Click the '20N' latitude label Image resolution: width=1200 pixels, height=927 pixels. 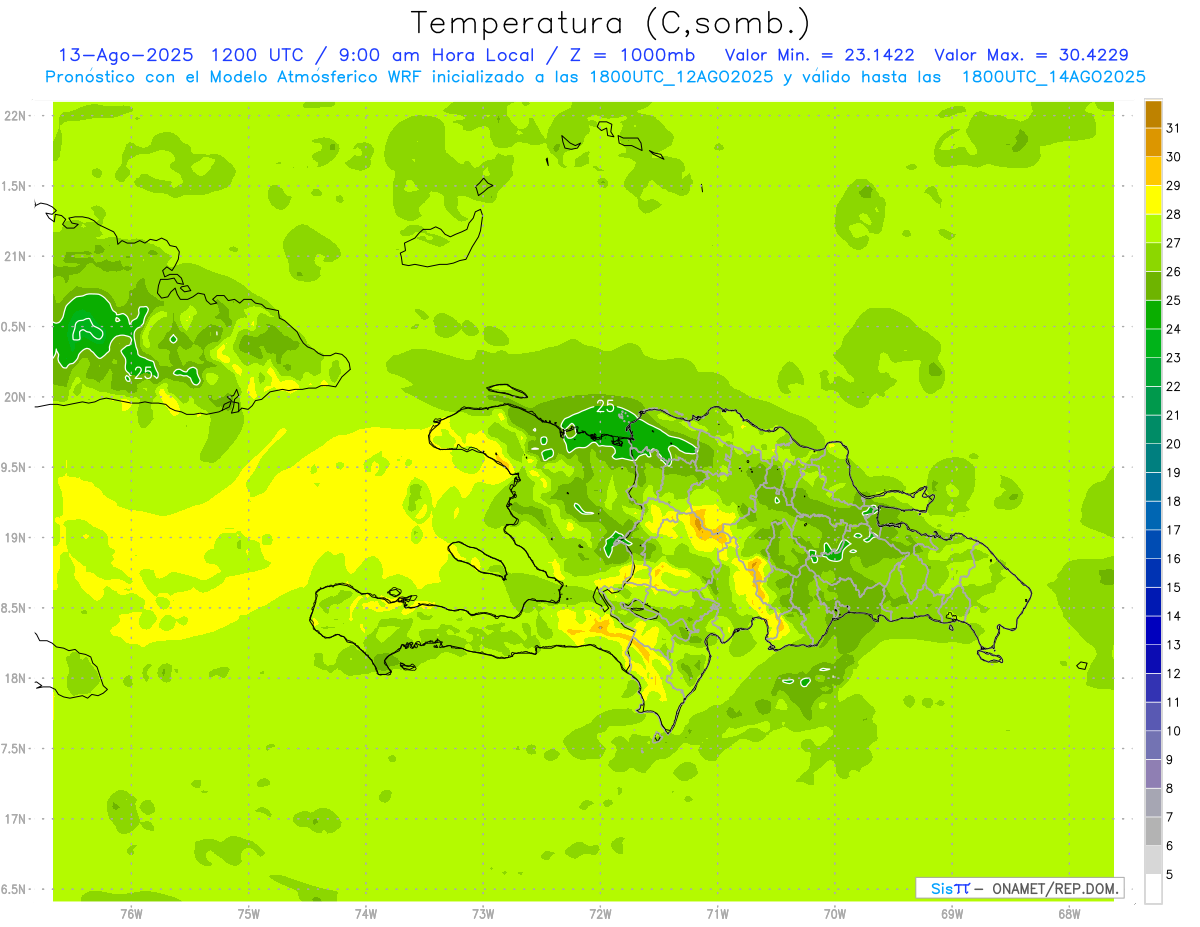[x=16, y=397]
